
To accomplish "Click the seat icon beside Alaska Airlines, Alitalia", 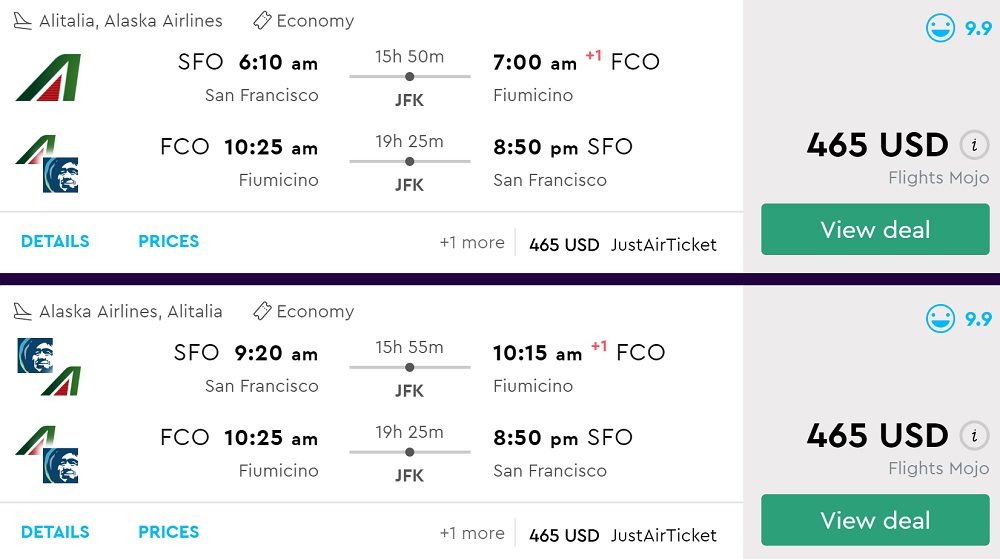I will tap(23, 312).
